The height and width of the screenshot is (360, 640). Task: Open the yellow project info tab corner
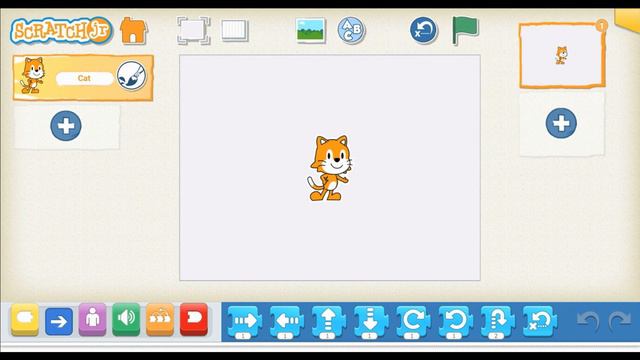click(x=628, y=20)
